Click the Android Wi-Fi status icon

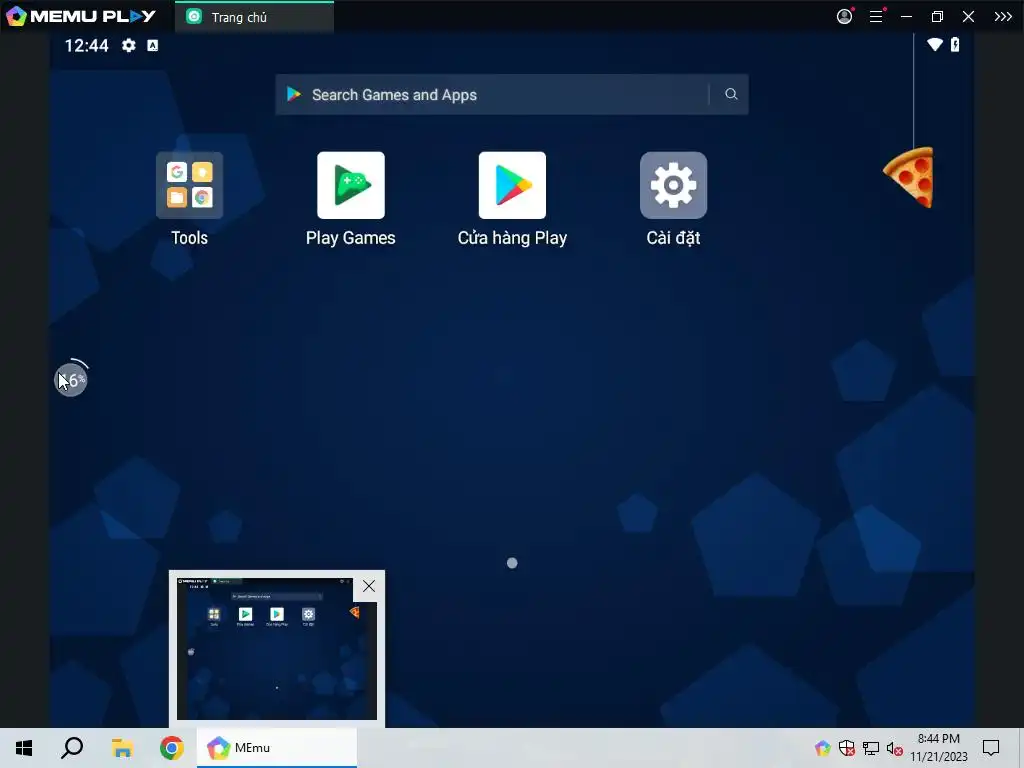(935, 44)
